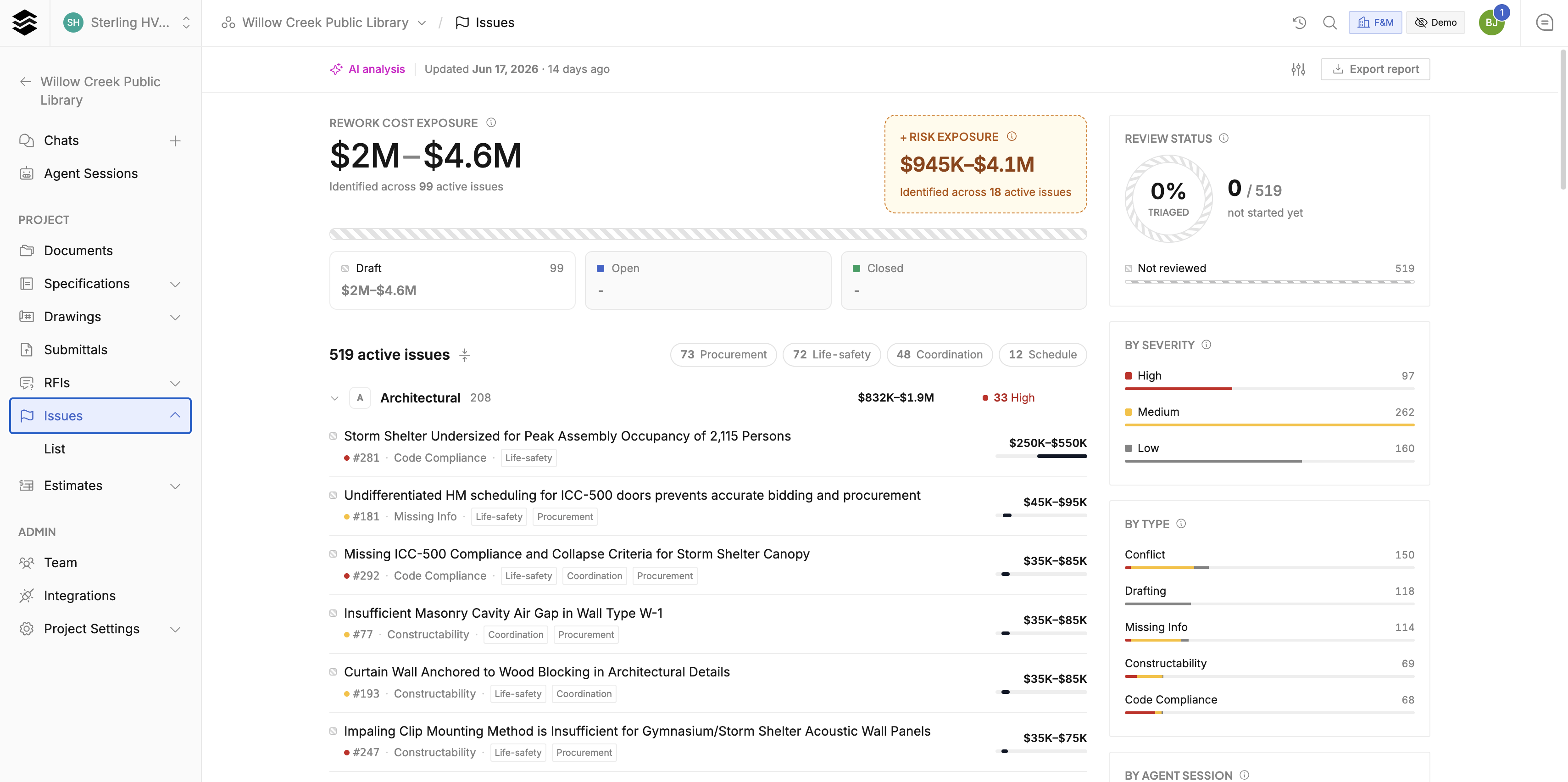Image resolution: width=1568 pixels, height=782 pixels.
Task: Start a new chat with plus icon
Action: click(x=175, y=141)
